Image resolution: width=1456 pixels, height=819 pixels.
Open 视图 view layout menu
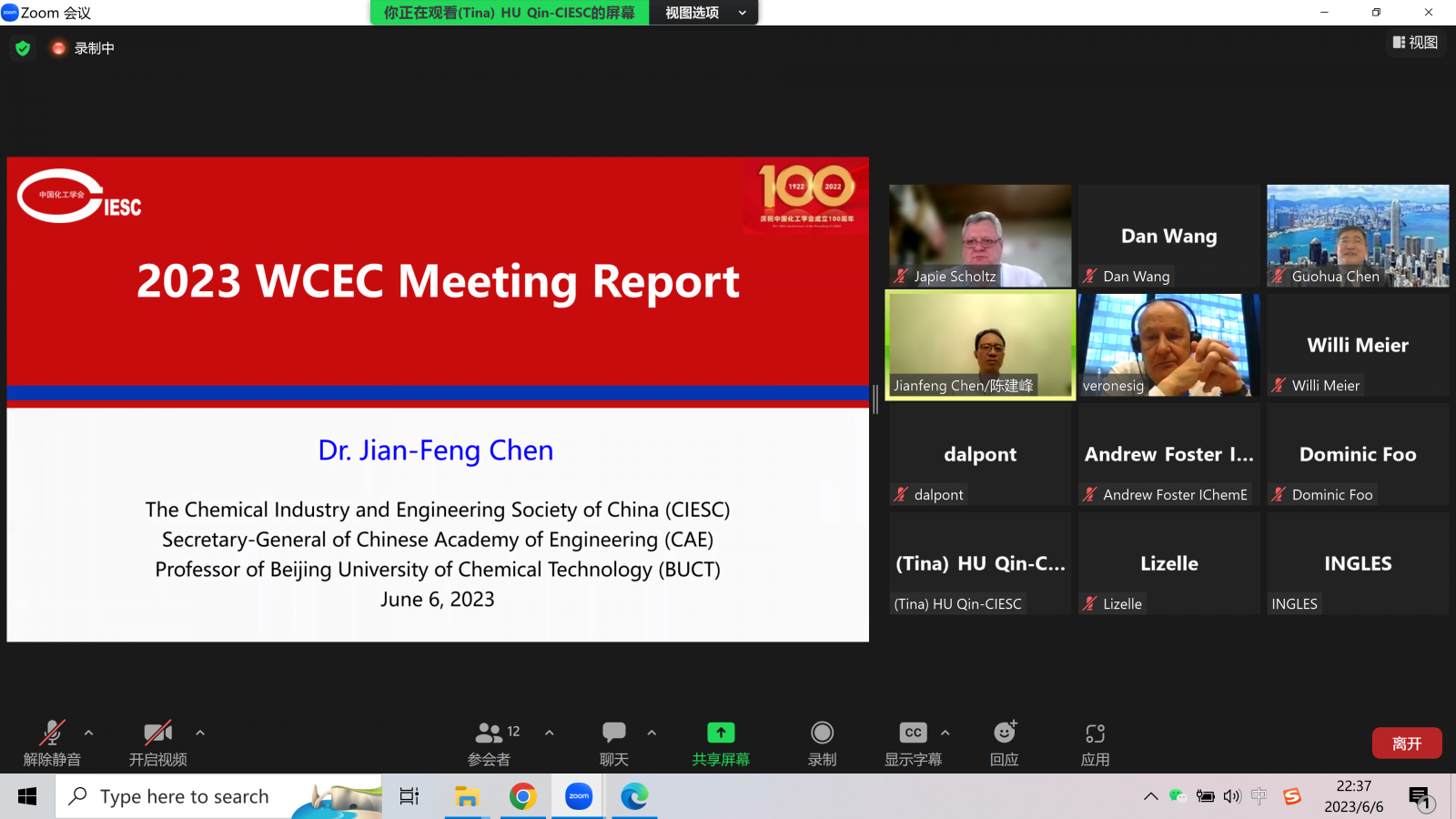1416,42
